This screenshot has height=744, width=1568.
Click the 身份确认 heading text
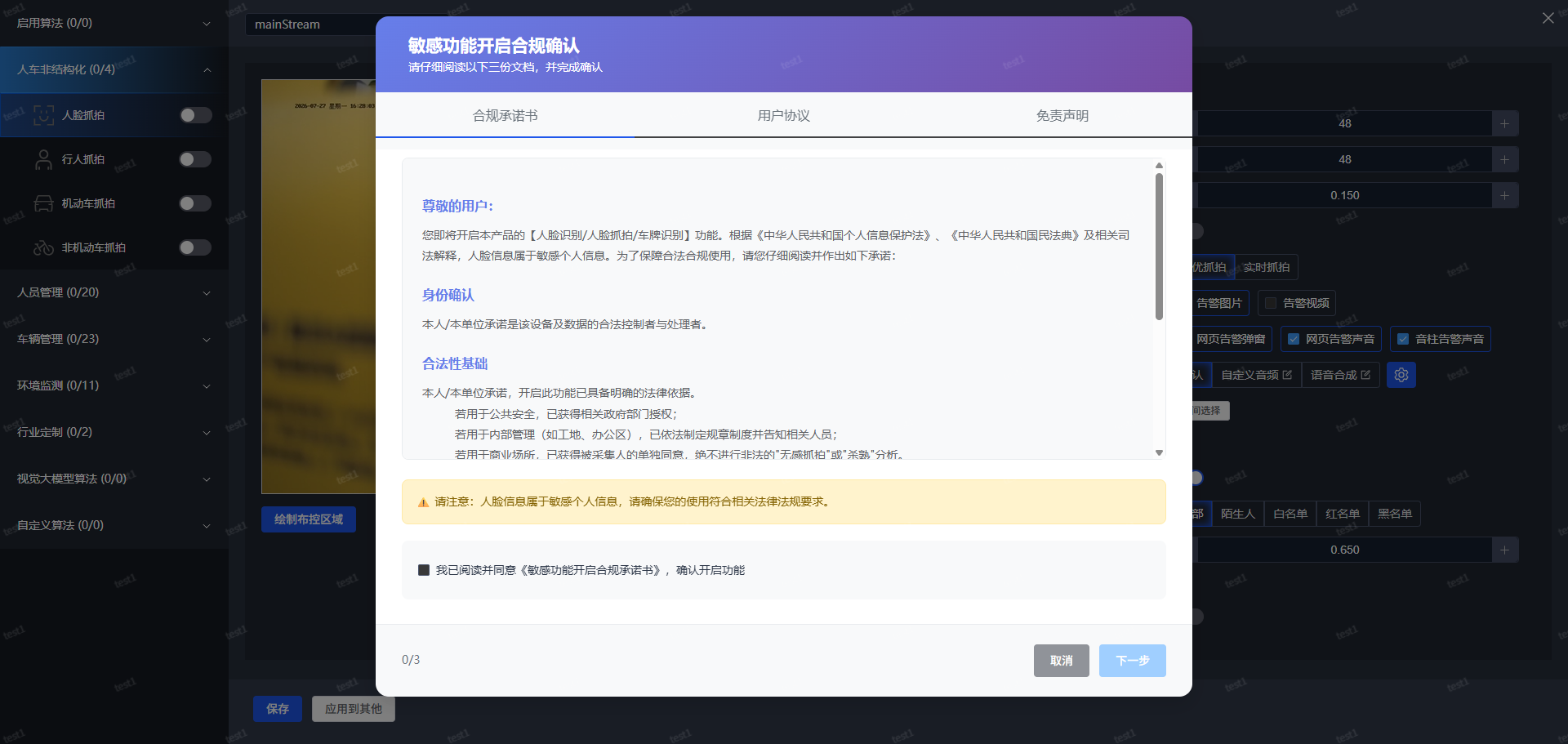tap(448, 296)
